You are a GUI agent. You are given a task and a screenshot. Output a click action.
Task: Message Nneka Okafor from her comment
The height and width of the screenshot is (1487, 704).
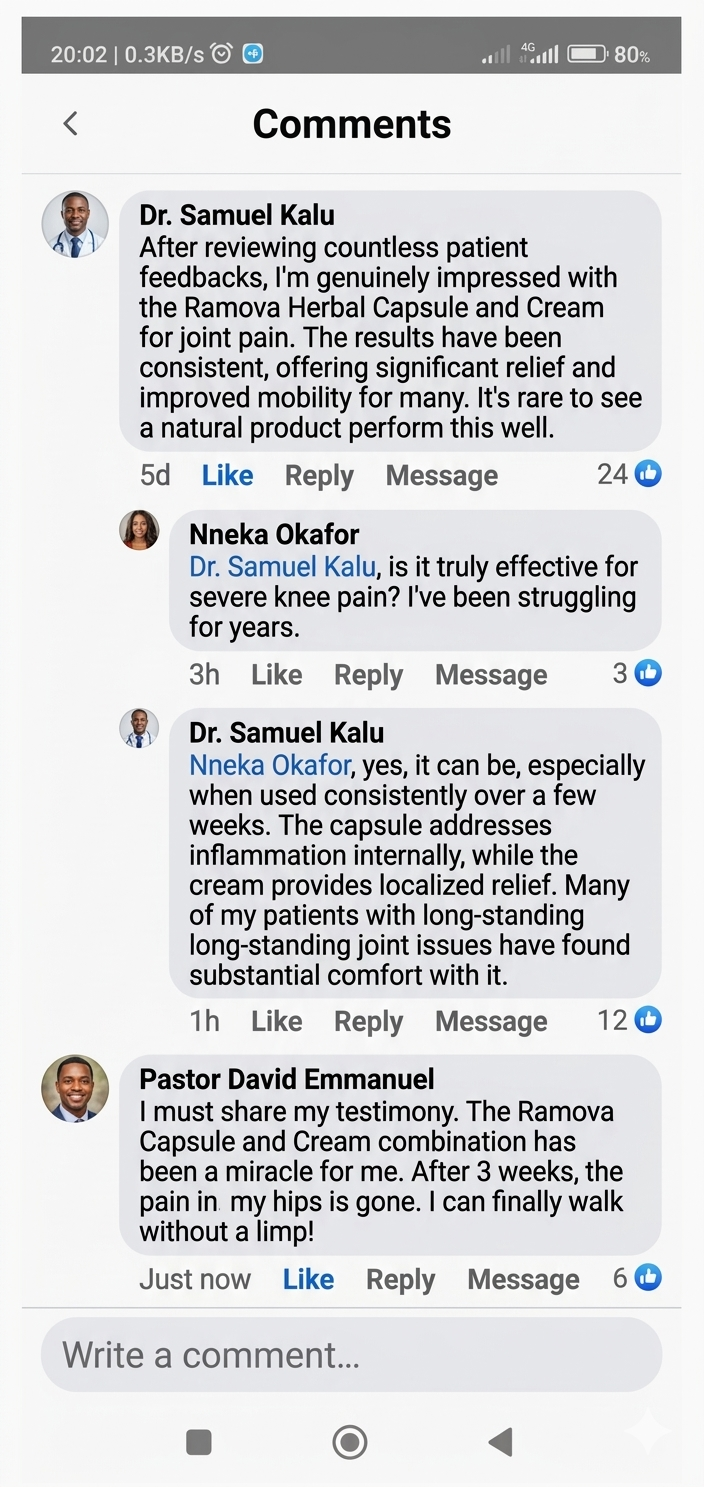pyautogui.click(x=491, y=675)
